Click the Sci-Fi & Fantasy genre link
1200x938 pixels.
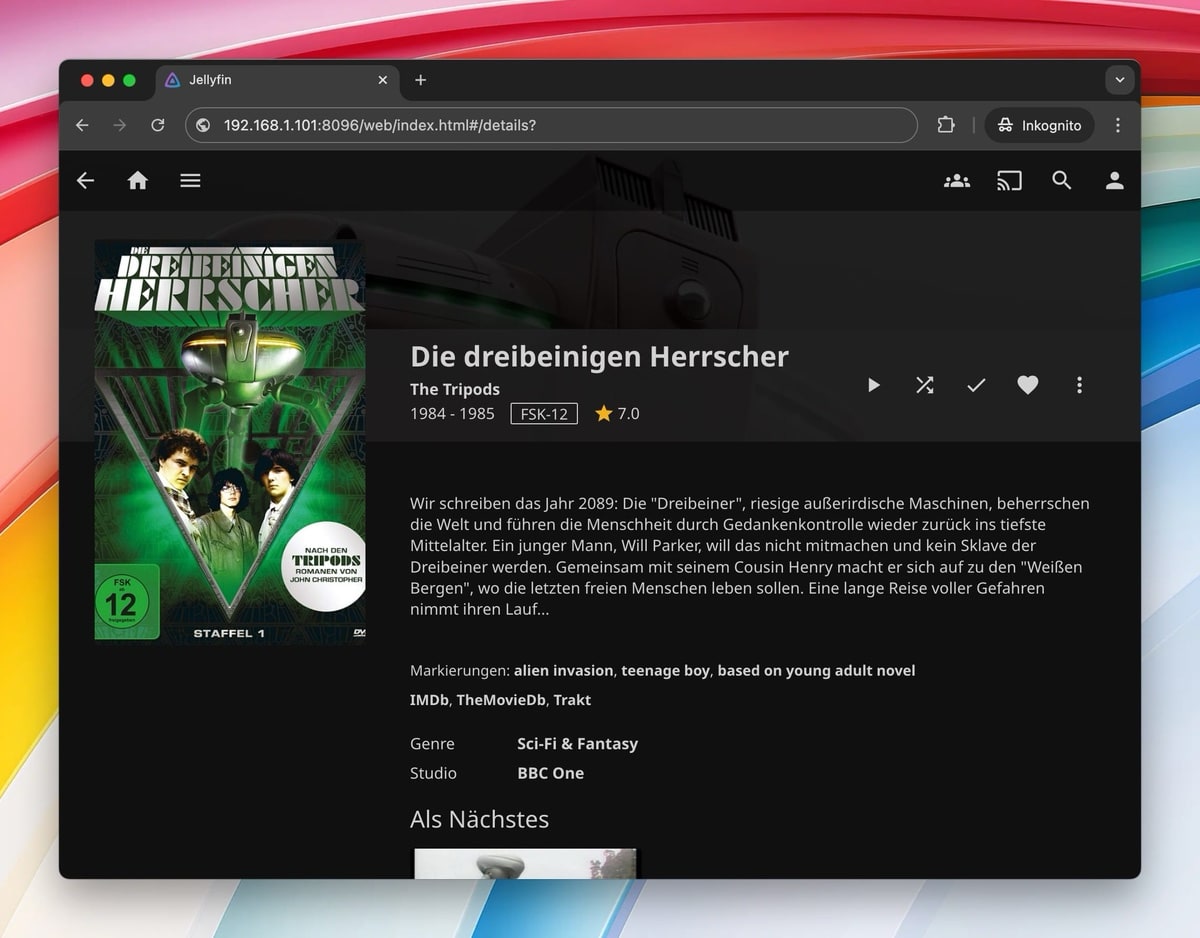[577, 744]
